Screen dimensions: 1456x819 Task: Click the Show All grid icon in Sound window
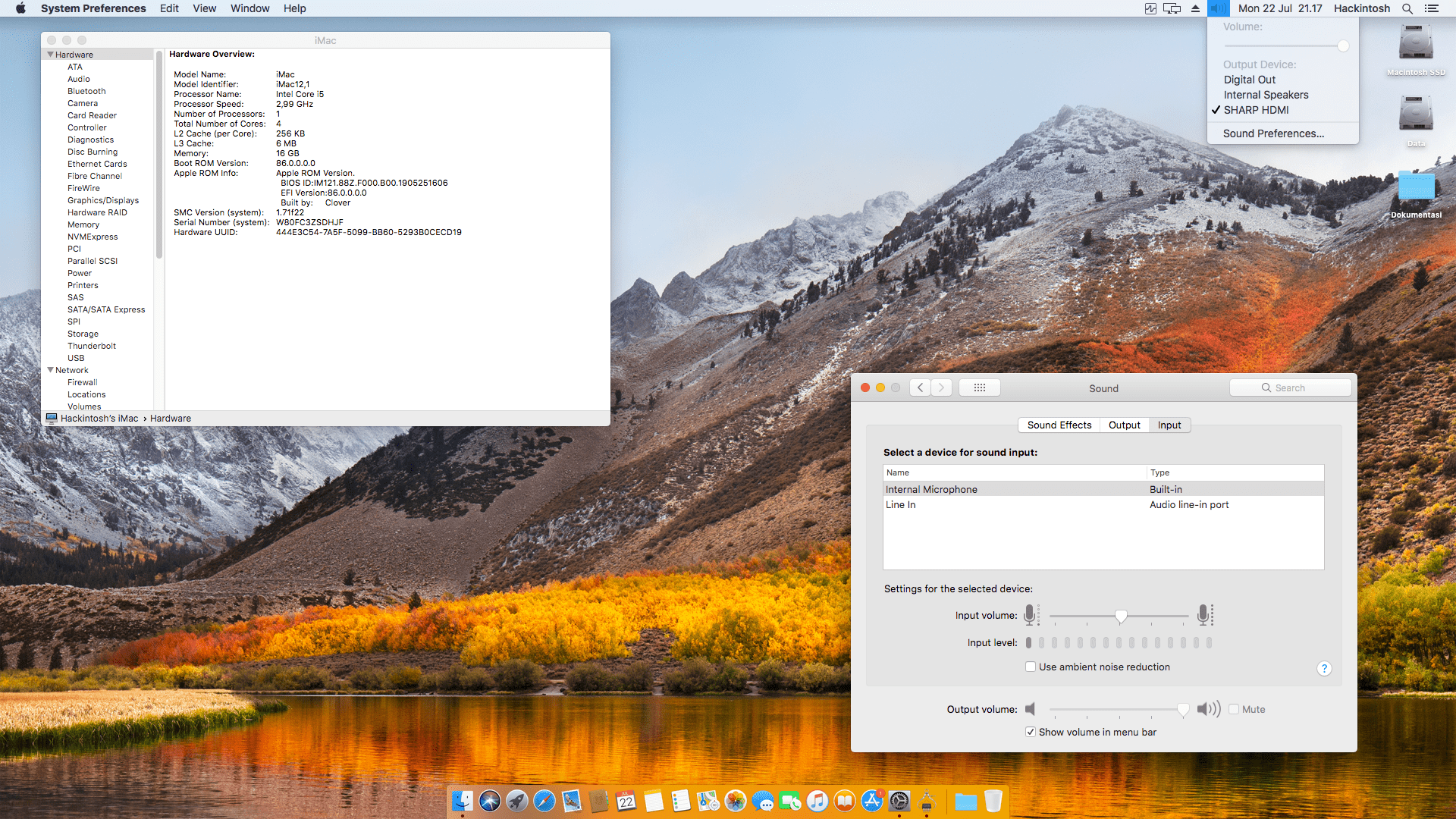980,388
